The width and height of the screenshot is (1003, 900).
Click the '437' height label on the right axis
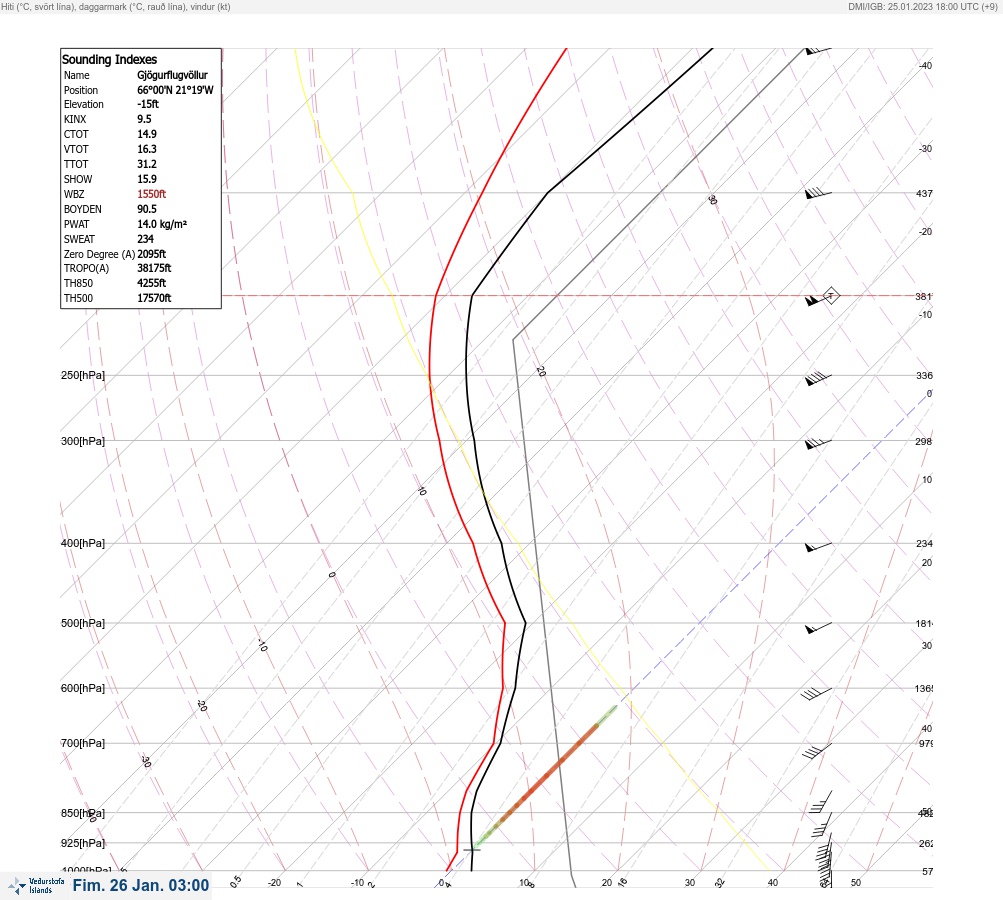924,193
